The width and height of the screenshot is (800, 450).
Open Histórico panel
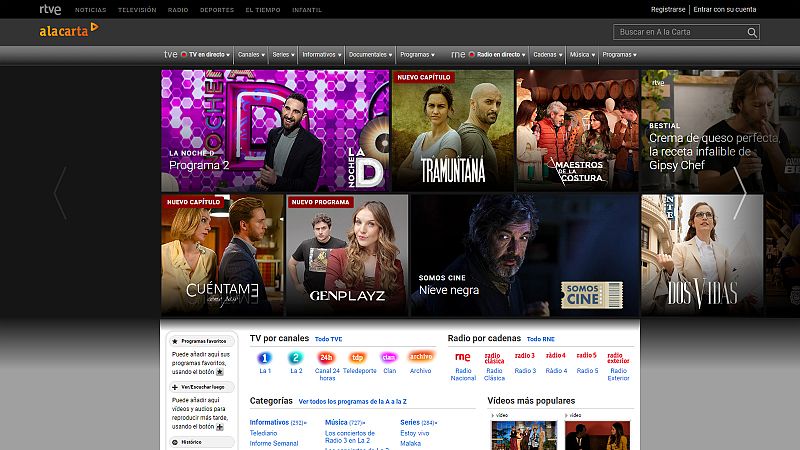point(200,442)
